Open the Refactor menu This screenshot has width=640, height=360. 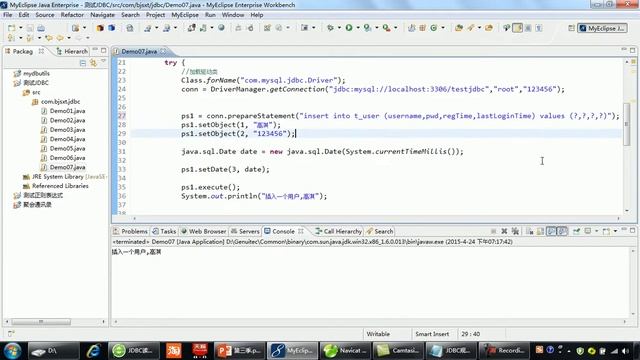pos(72,15)
